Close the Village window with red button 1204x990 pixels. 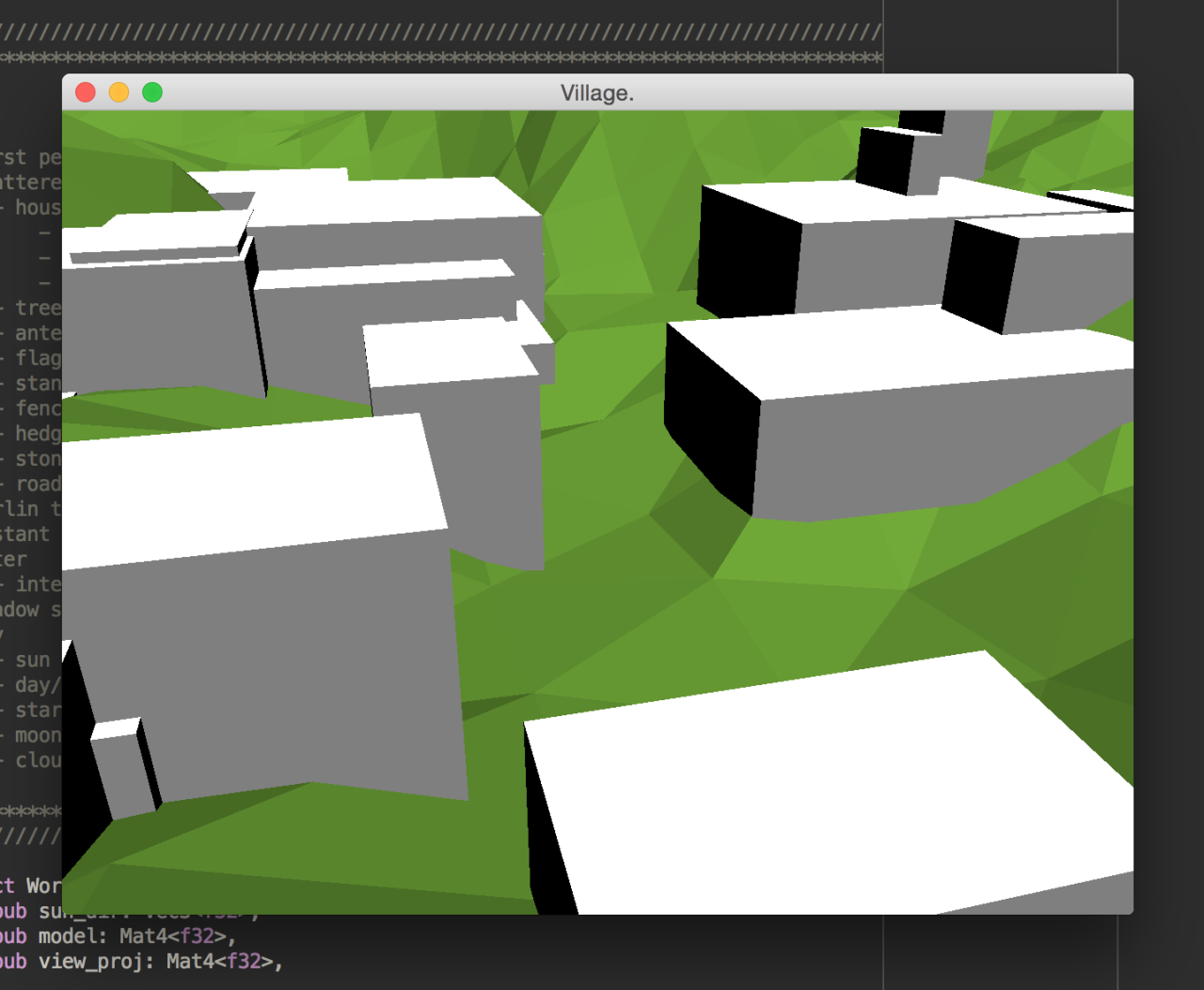(86, 92)
